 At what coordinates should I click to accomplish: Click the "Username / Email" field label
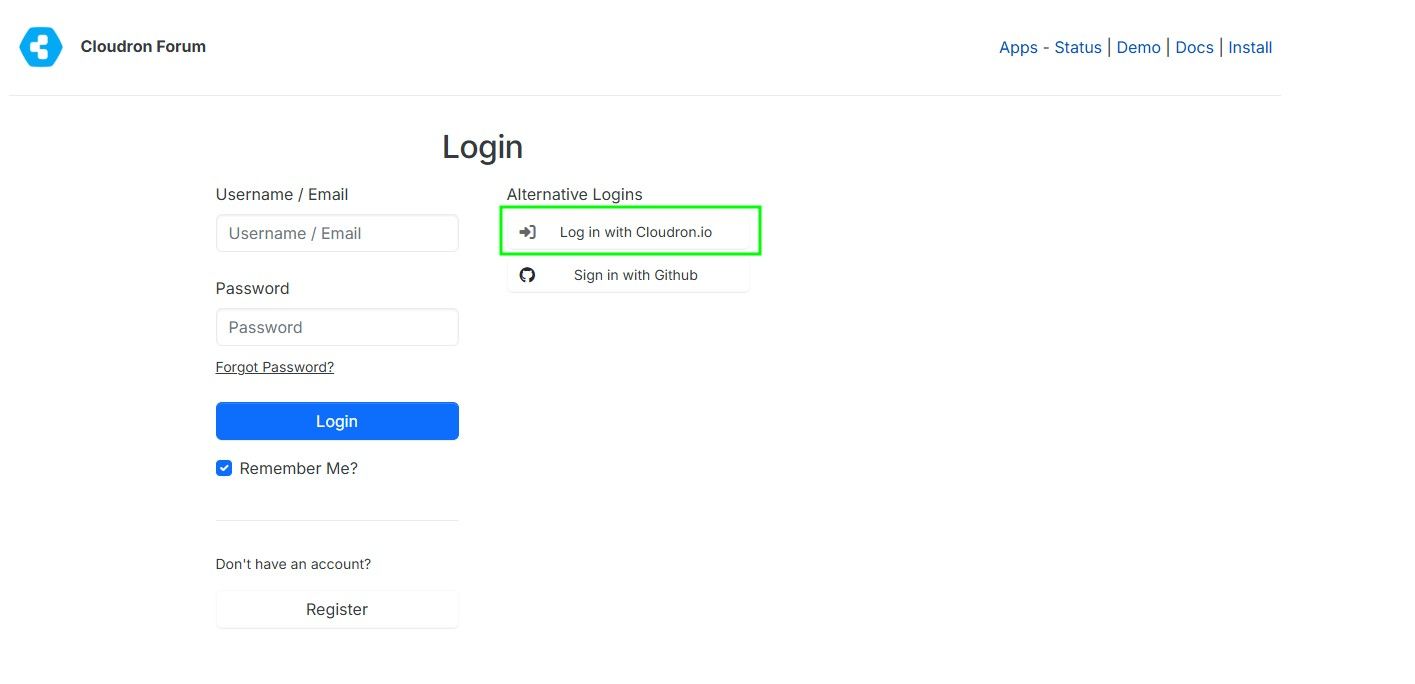point(282,194)
